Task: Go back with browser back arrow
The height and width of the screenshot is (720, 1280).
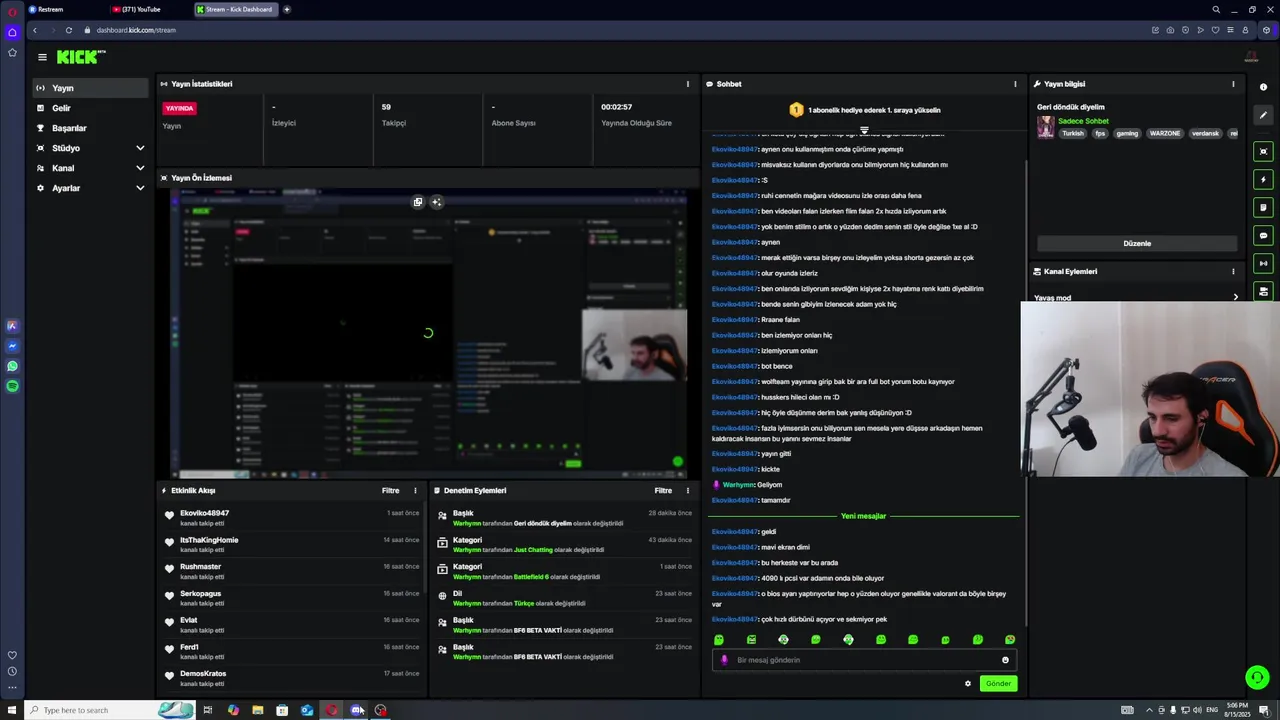Action: pyautogui.click(x=35, y=30)
